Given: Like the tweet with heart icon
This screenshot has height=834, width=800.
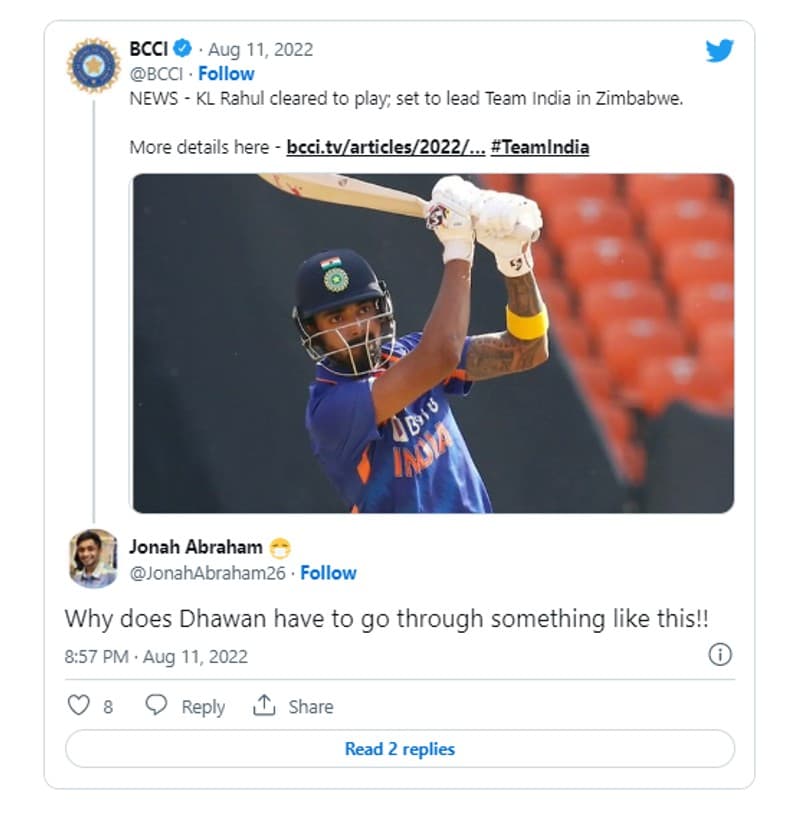Looking at the screenshot, I should (79, 706).
